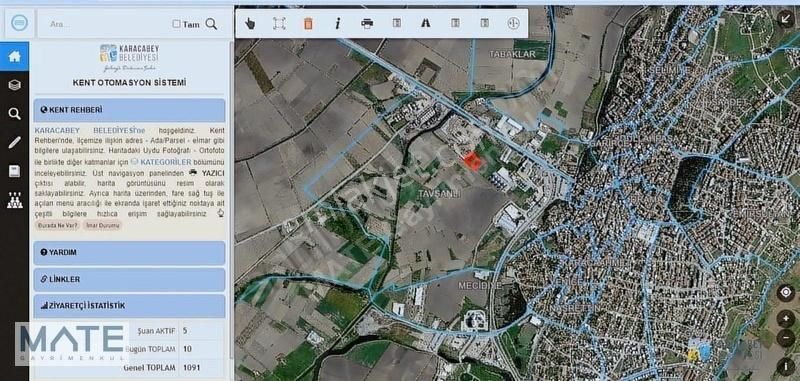
Task: Click the round info button on map
Action: [x=786, y=366]
